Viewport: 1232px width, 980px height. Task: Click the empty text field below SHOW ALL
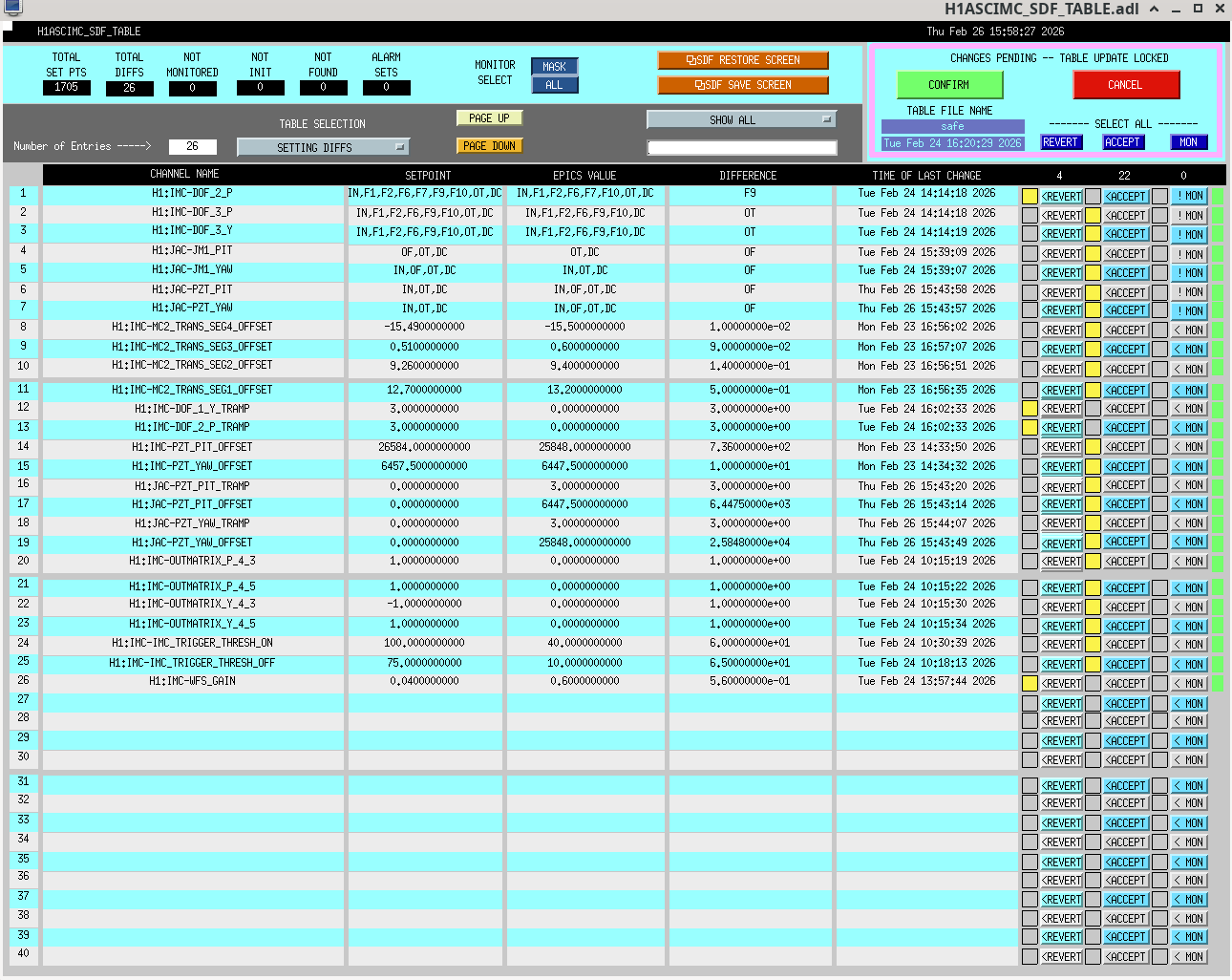pyautogui.click(x=742, y=148)
